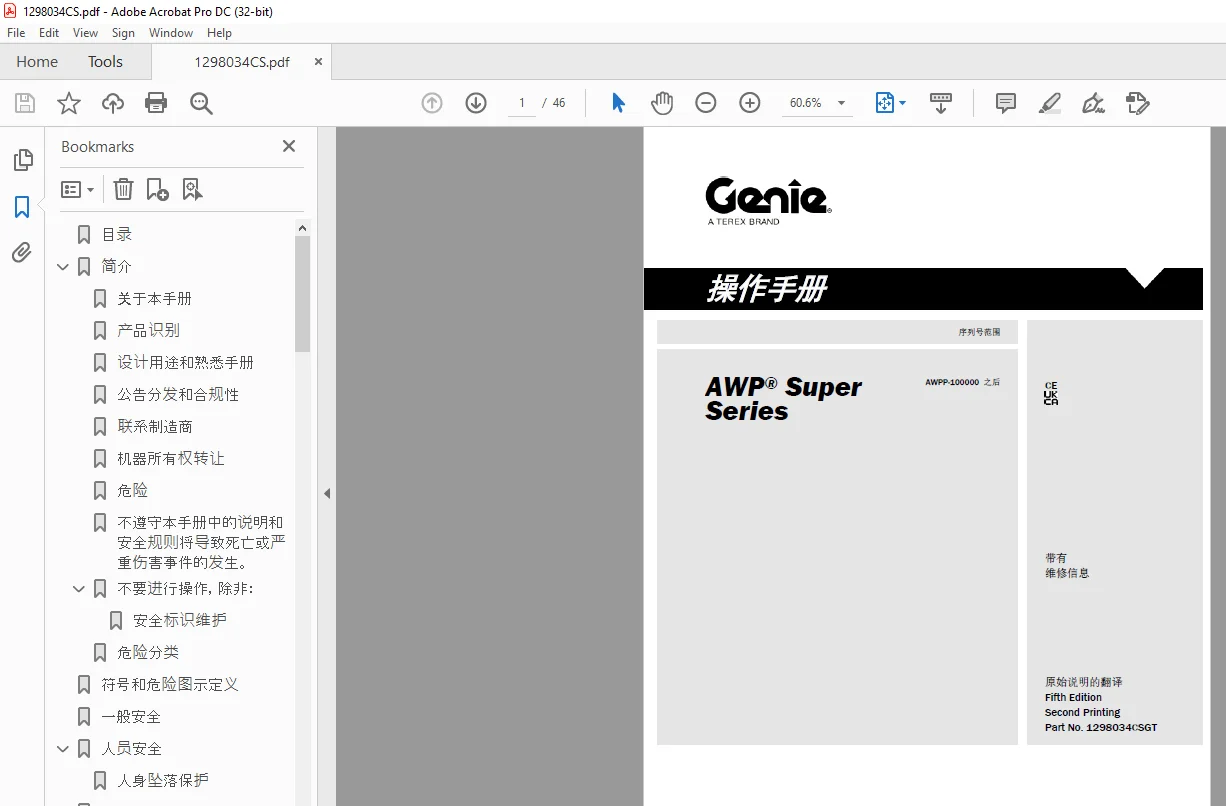Select the 1298034CS.pdf document tab

pos(242,62)
